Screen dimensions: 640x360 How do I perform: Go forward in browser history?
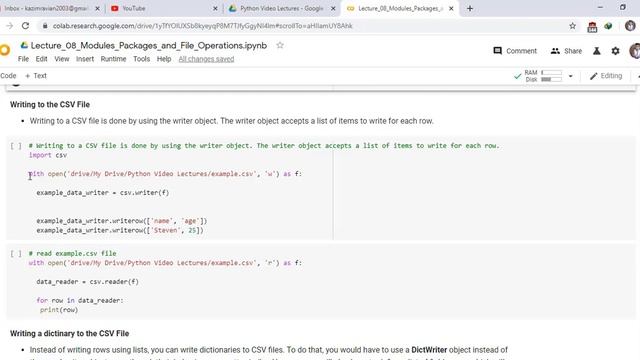pyautogui.click(x=9, y=26)
